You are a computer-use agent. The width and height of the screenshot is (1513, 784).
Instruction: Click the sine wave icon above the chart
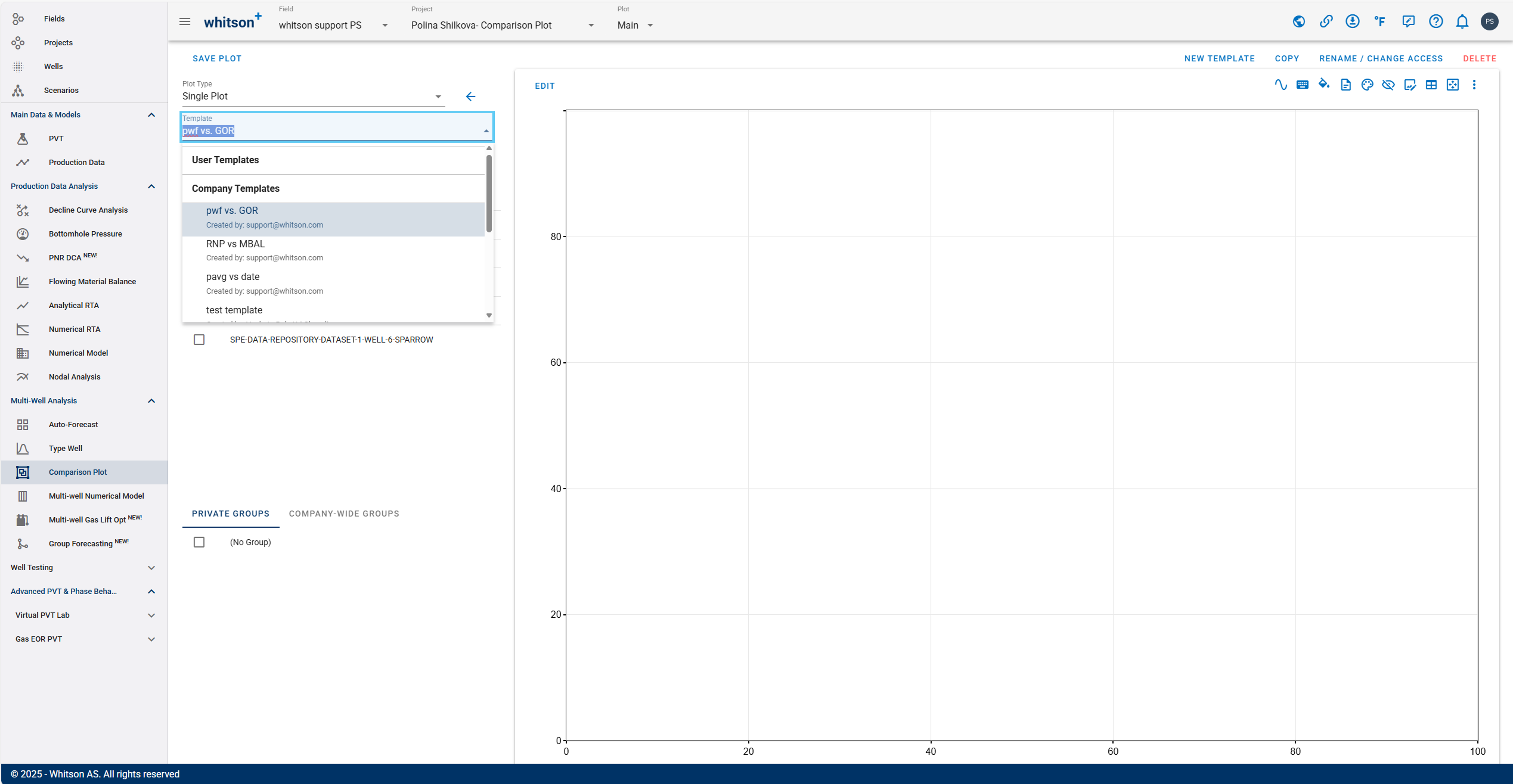click(x=1281, y=85)
